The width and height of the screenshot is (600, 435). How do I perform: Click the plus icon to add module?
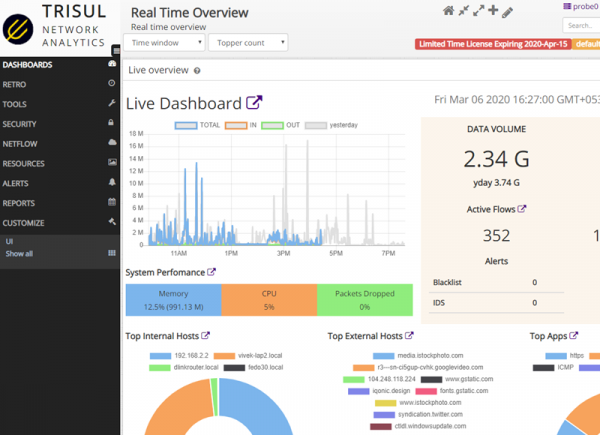[x=492, y=11]
